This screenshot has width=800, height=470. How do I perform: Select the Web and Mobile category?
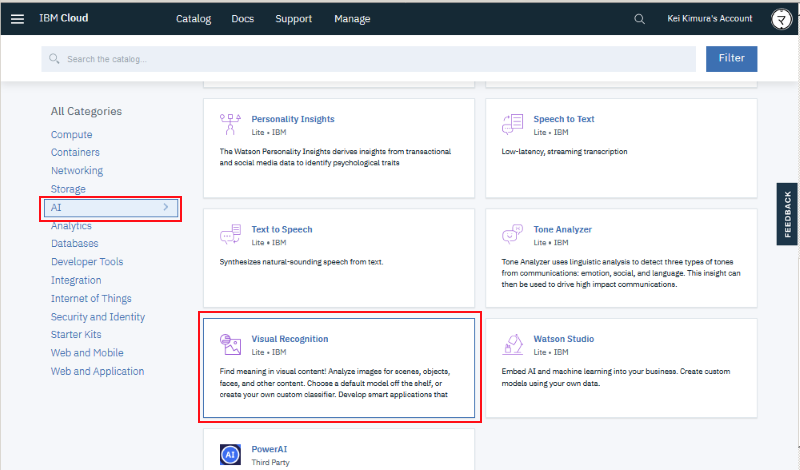(87, 353)
